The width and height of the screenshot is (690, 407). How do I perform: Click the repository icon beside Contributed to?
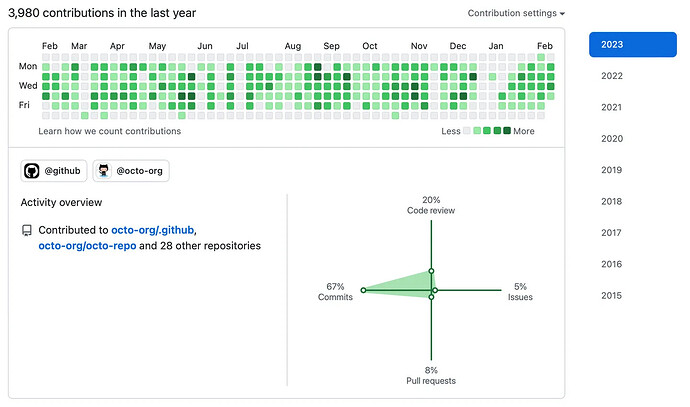[27, 231]
